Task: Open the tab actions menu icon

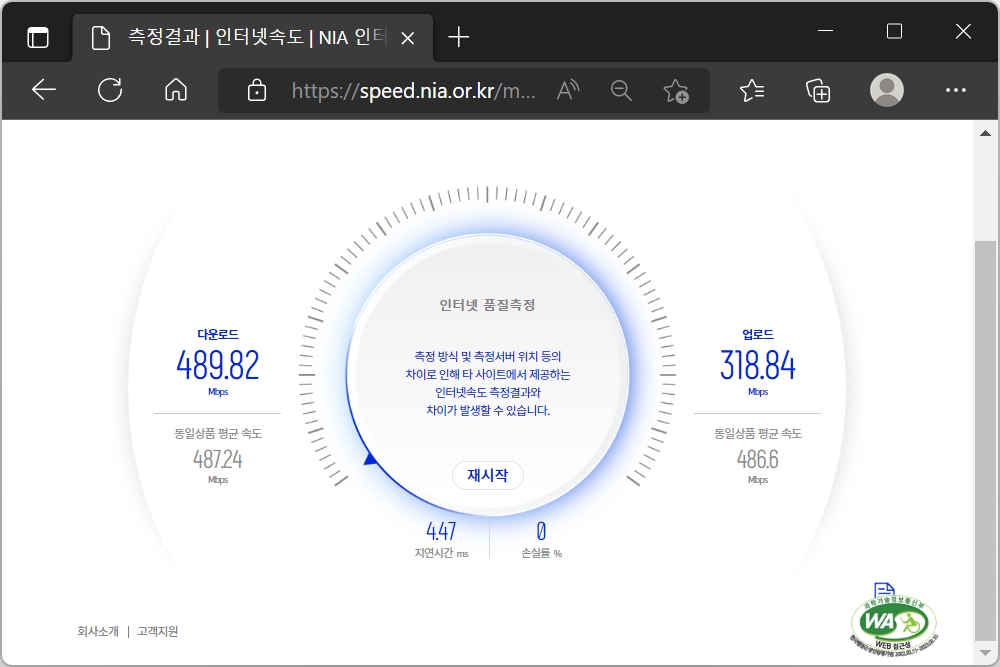Action: (38, 38)
